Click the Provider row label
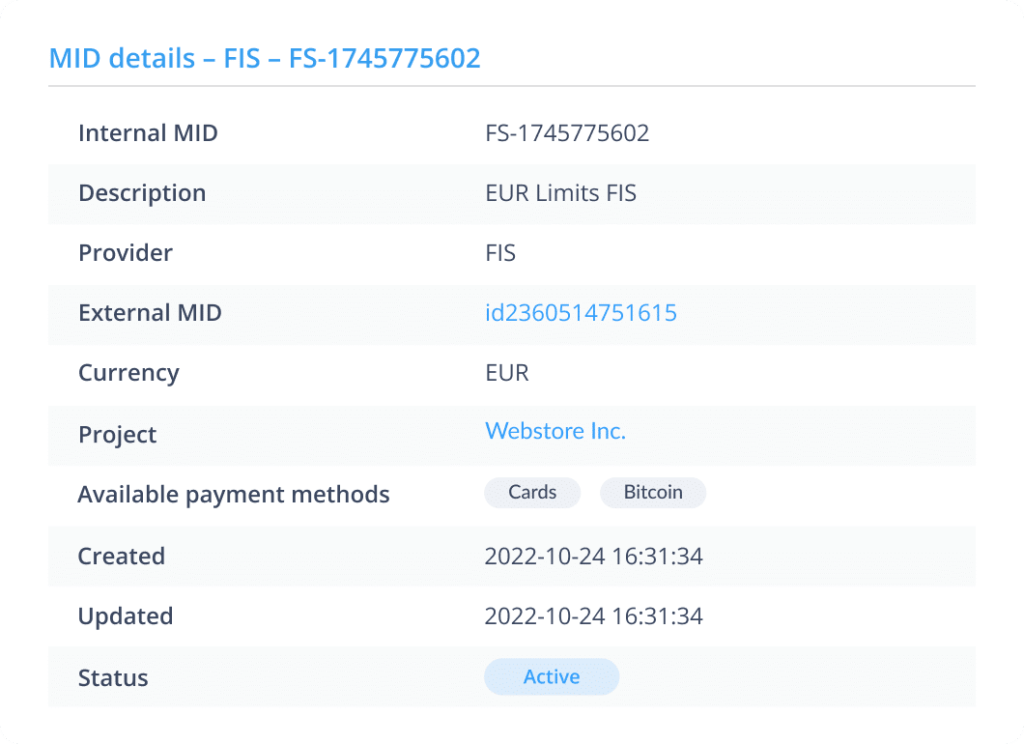 [x=125, y=253]
